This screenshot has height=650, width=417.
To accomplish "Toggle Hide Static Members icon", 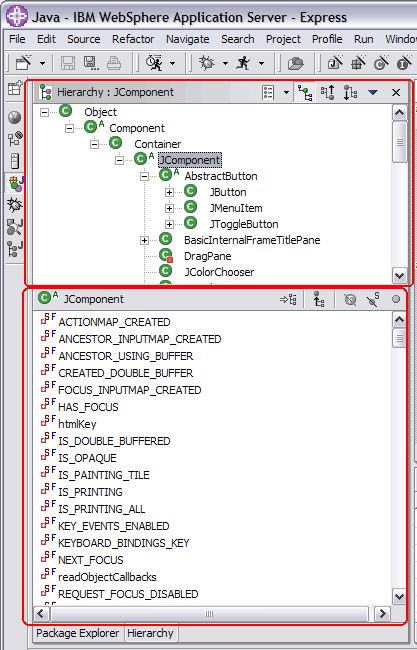I will tap(373, 299).
